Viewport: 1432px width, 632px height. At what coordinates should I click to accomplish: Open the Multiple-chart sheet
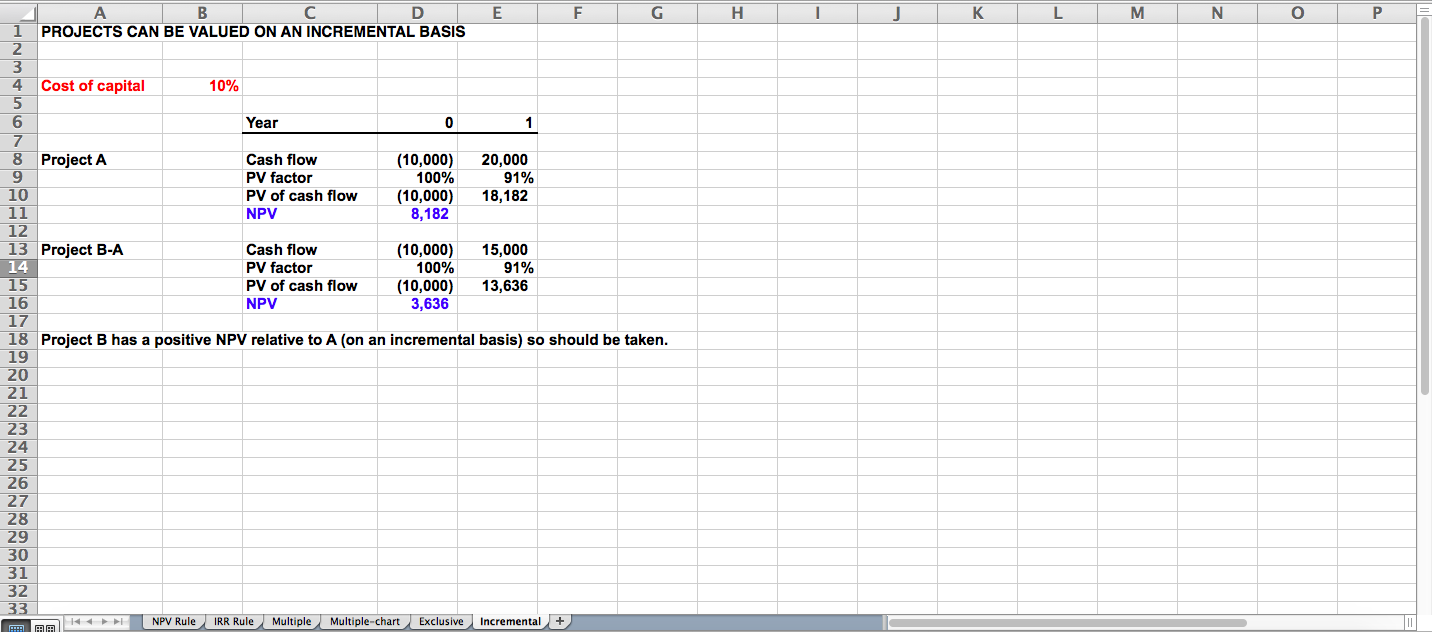pyautogui.click(x=366, y=621)
